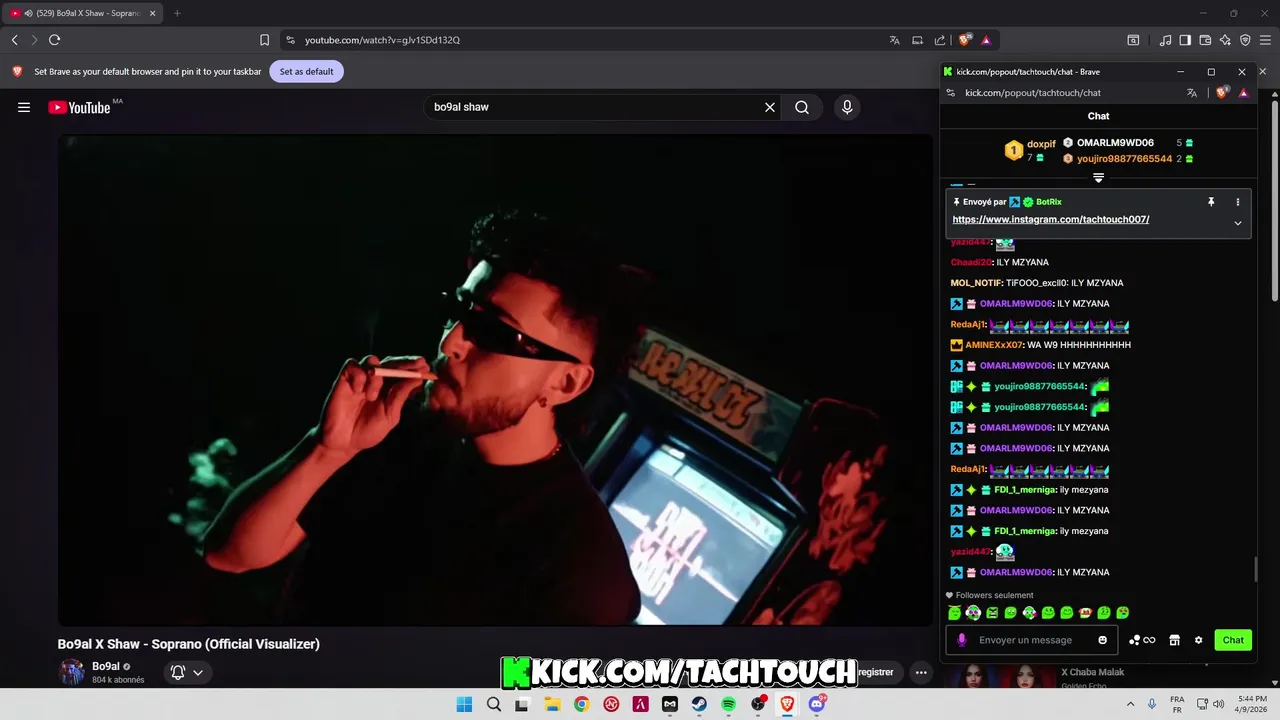This screenshot has width=1280, height=720.
Task: Open Steam from the taskbar
Action: 699,704
